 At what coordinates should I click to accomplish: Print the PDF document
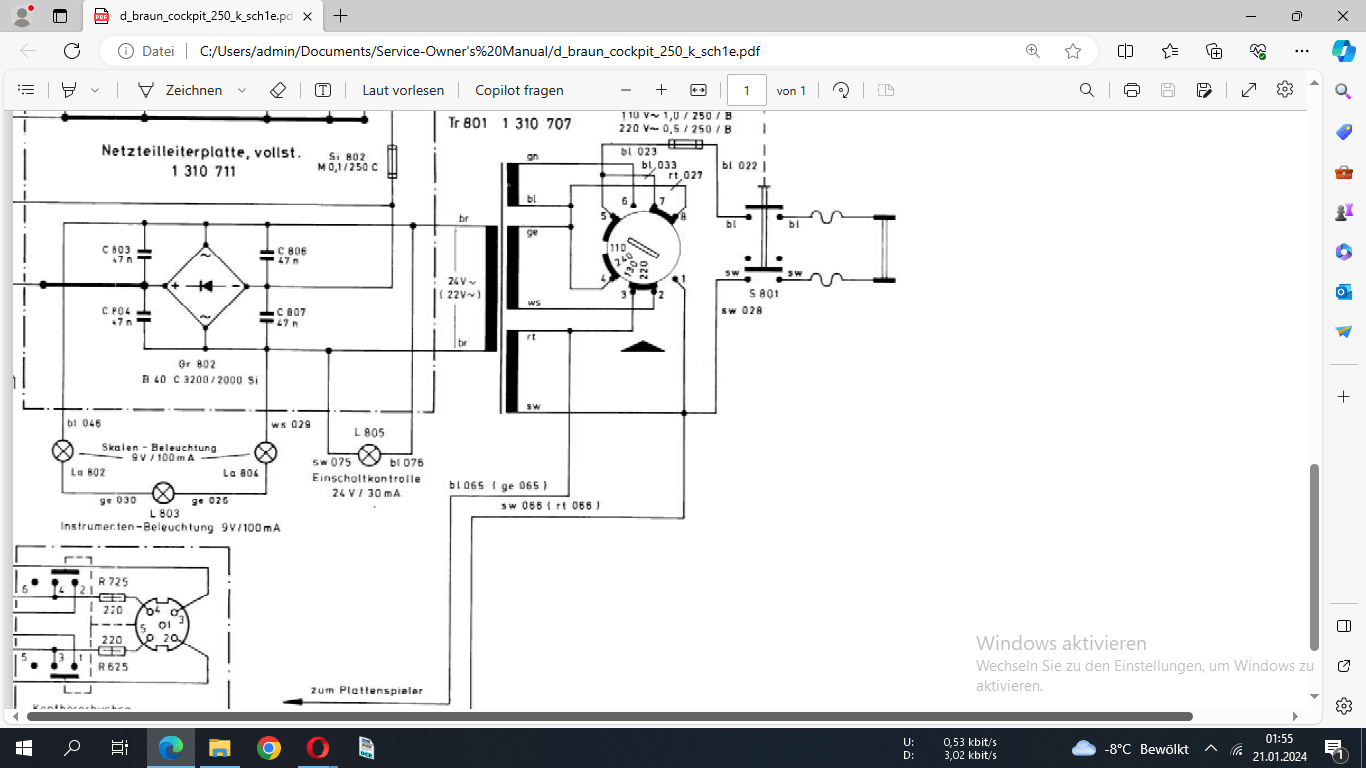point(1132,90)
